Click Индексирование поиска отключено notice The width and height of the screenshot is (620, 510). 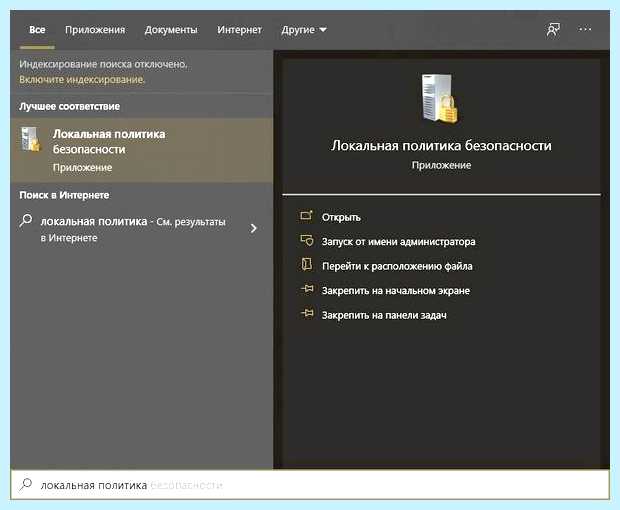click(x=103, y=64)
